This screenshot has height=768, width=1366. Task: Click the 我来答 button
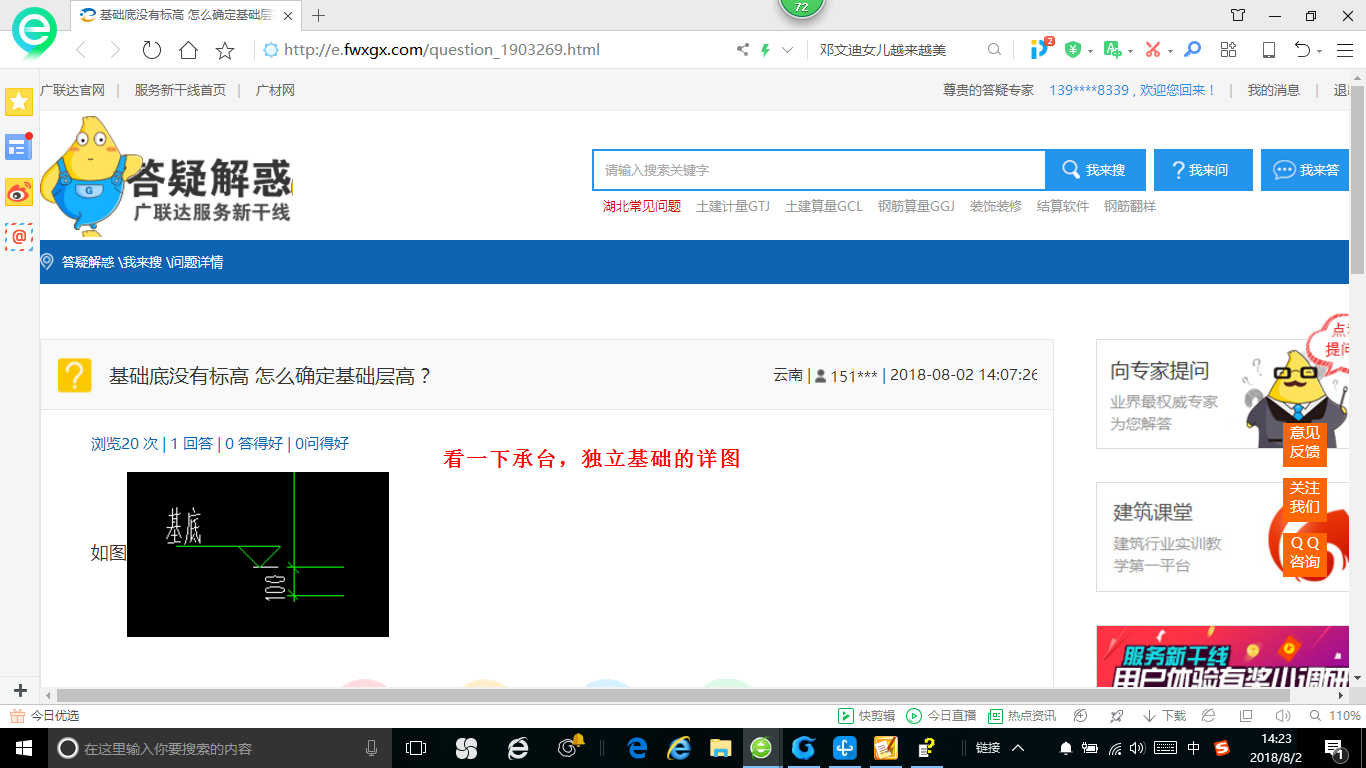(x=1306, y=170)
